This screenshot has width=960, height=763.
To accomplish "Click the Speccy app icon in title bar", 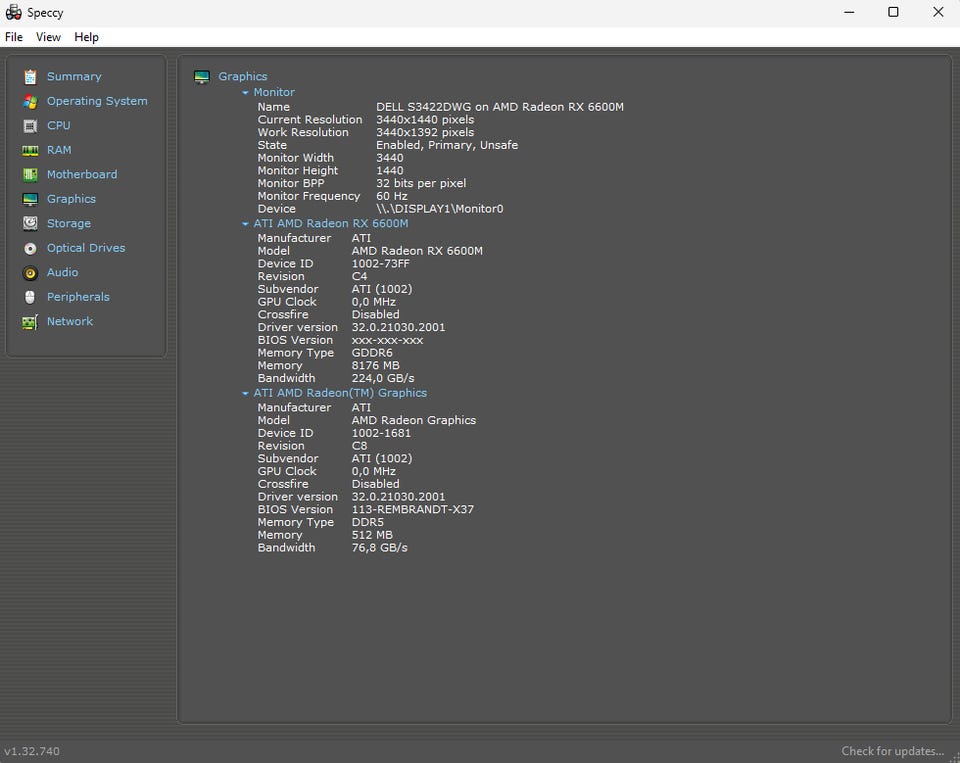I will pyautogui.click(x=13, y=12).
